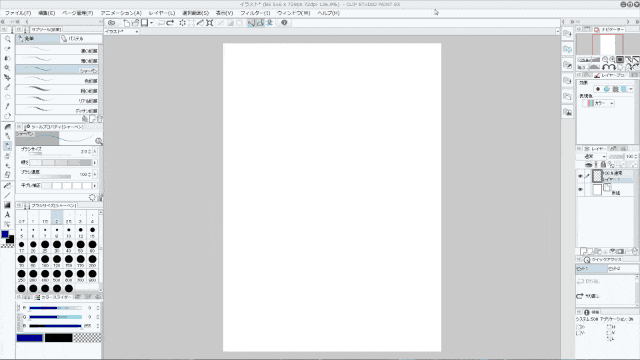Open the expression color カラー dropdown
This screenshot has width=640, height=360.
598,103
